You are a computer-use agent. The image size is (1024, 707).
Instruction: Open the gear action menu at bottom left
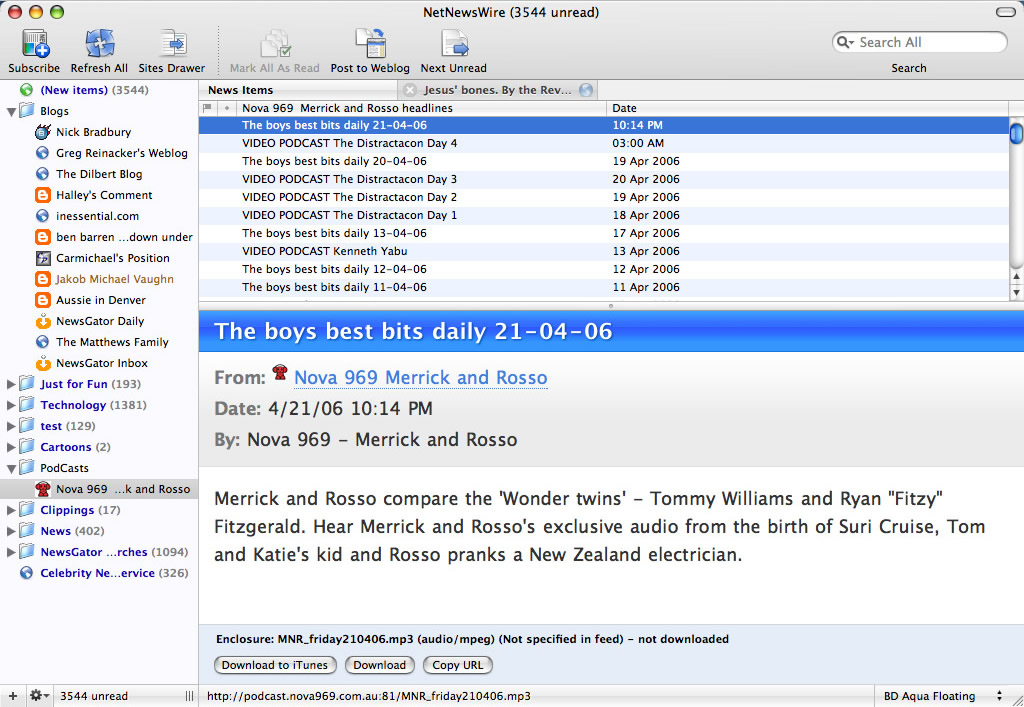click(38, 696)
